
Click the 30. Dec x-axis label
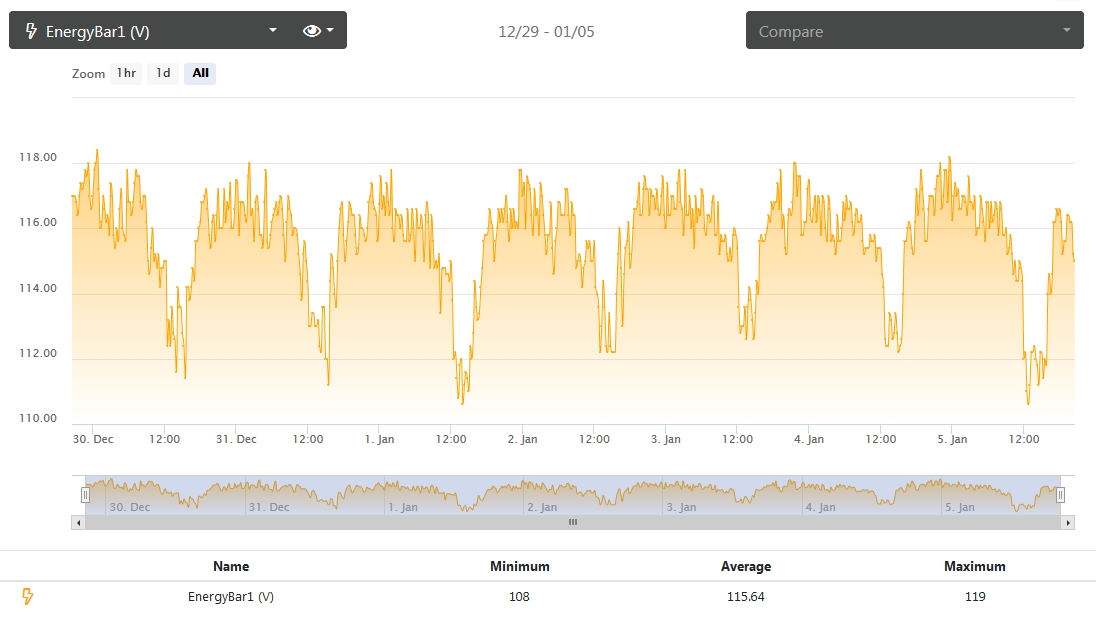pyautogui.click(x=93, y=439)
